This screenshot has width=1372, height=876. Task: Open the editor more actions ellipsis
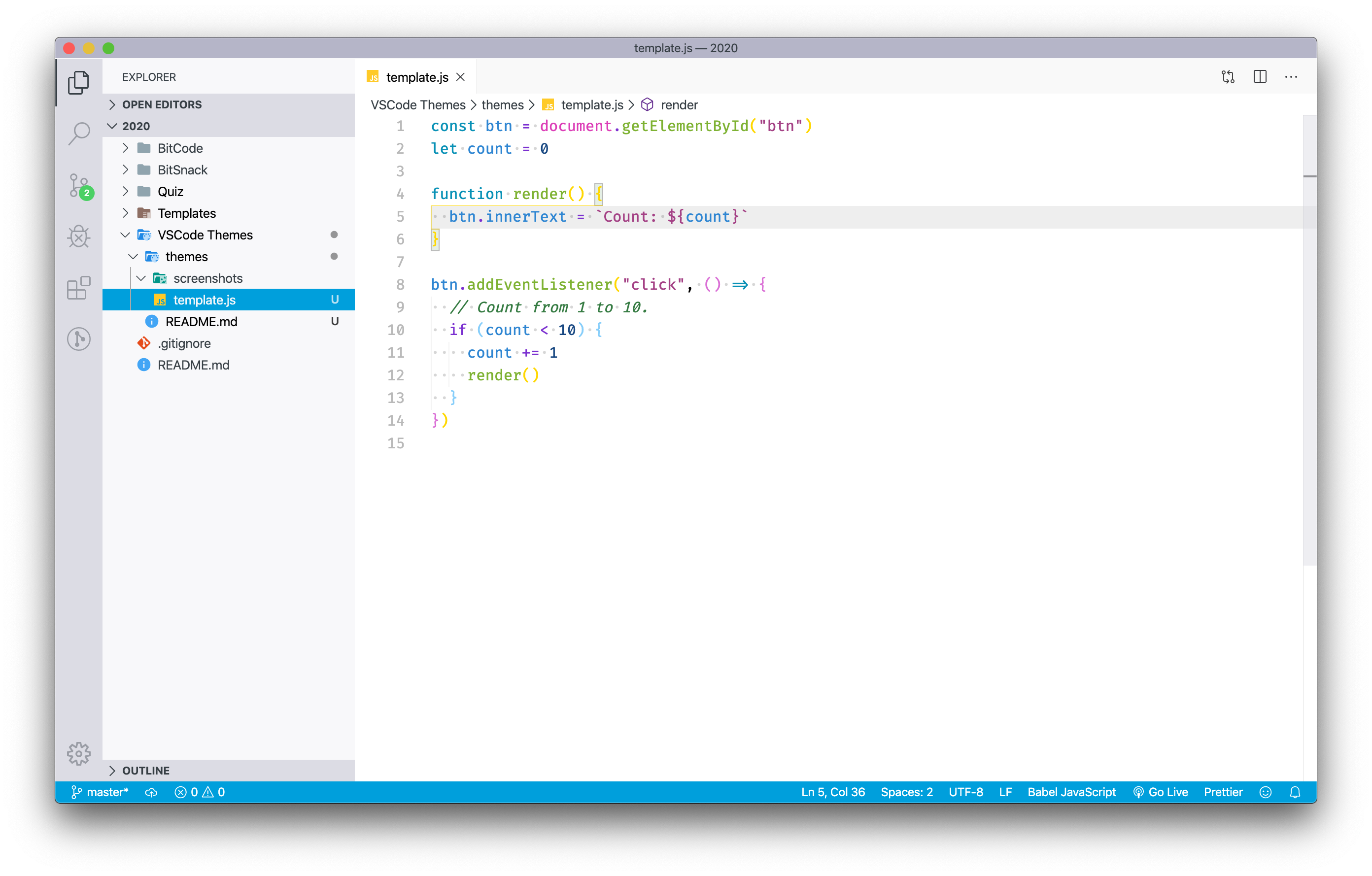click(x=1291, y=77)
